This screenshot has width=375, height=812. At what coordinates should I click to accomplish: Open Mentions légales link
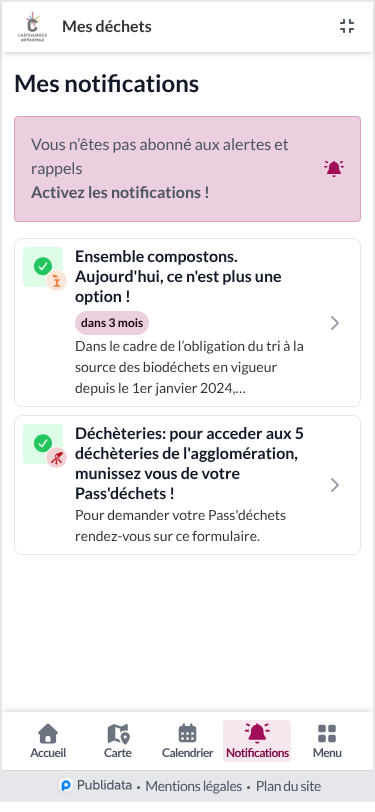[x=194, y=787]
